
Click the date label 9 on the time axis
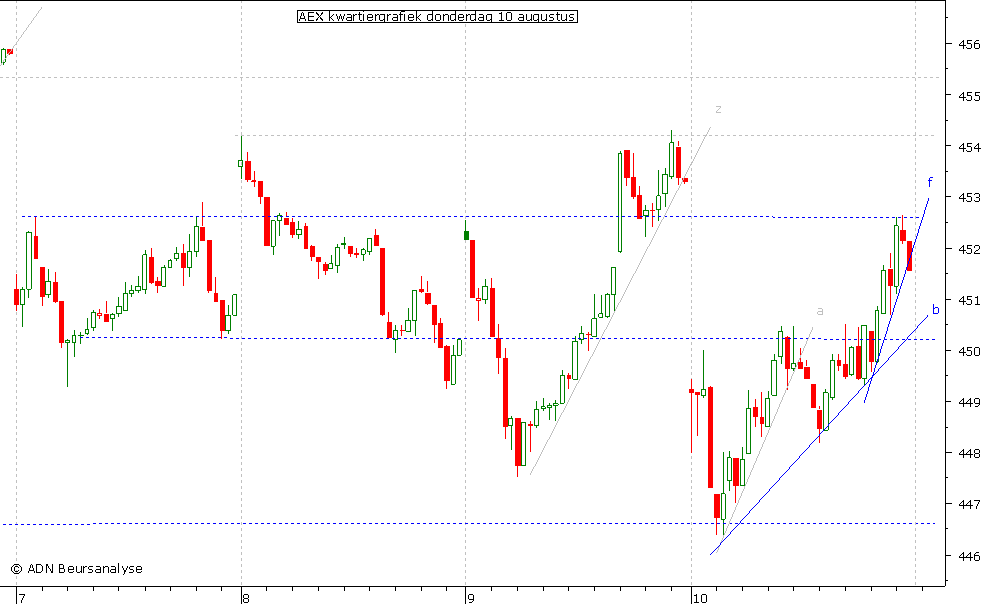[471, 598]
